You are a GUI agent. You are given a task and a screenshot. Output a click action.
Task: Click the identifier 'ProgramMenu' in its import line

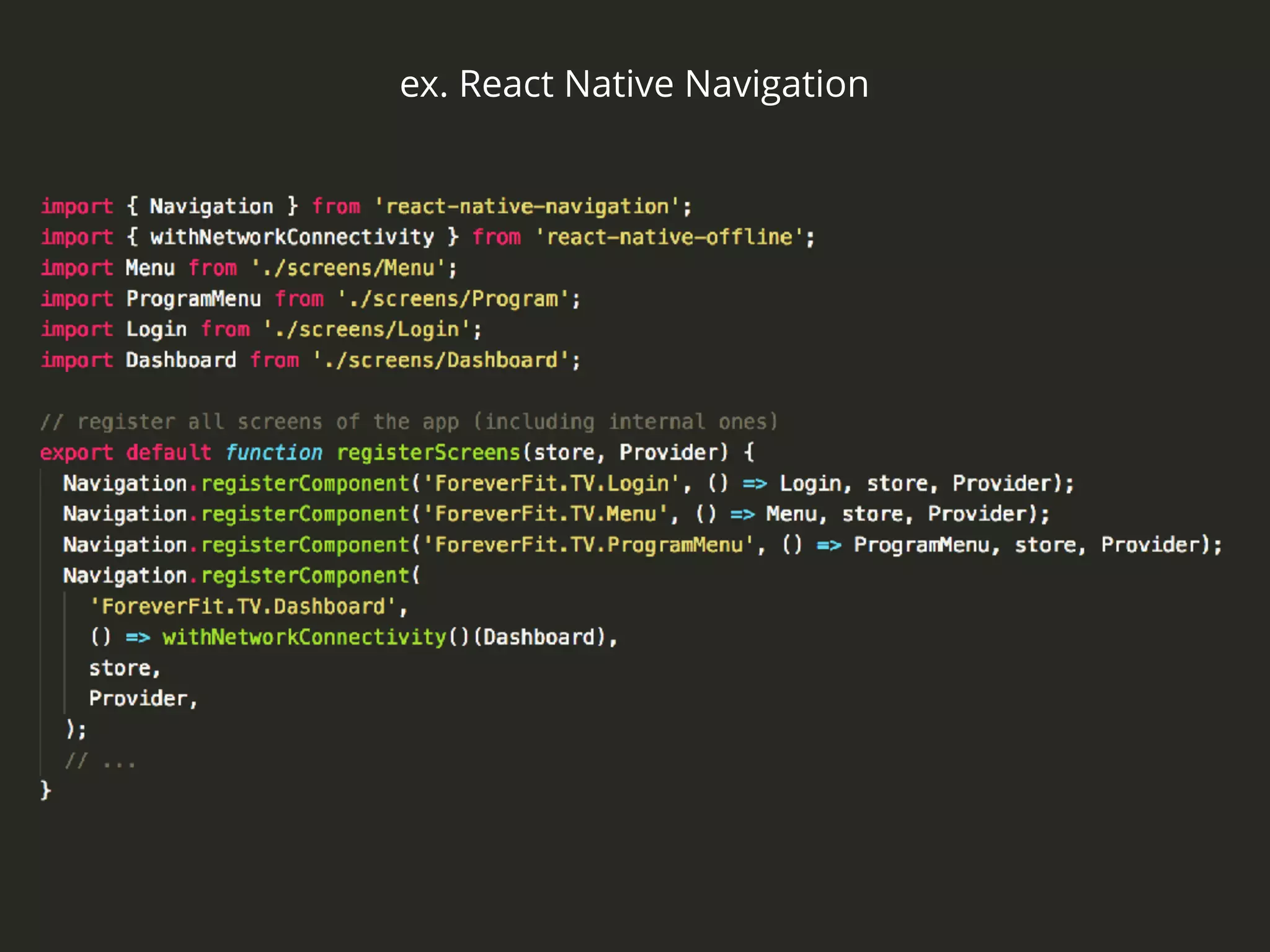[193, 299]
